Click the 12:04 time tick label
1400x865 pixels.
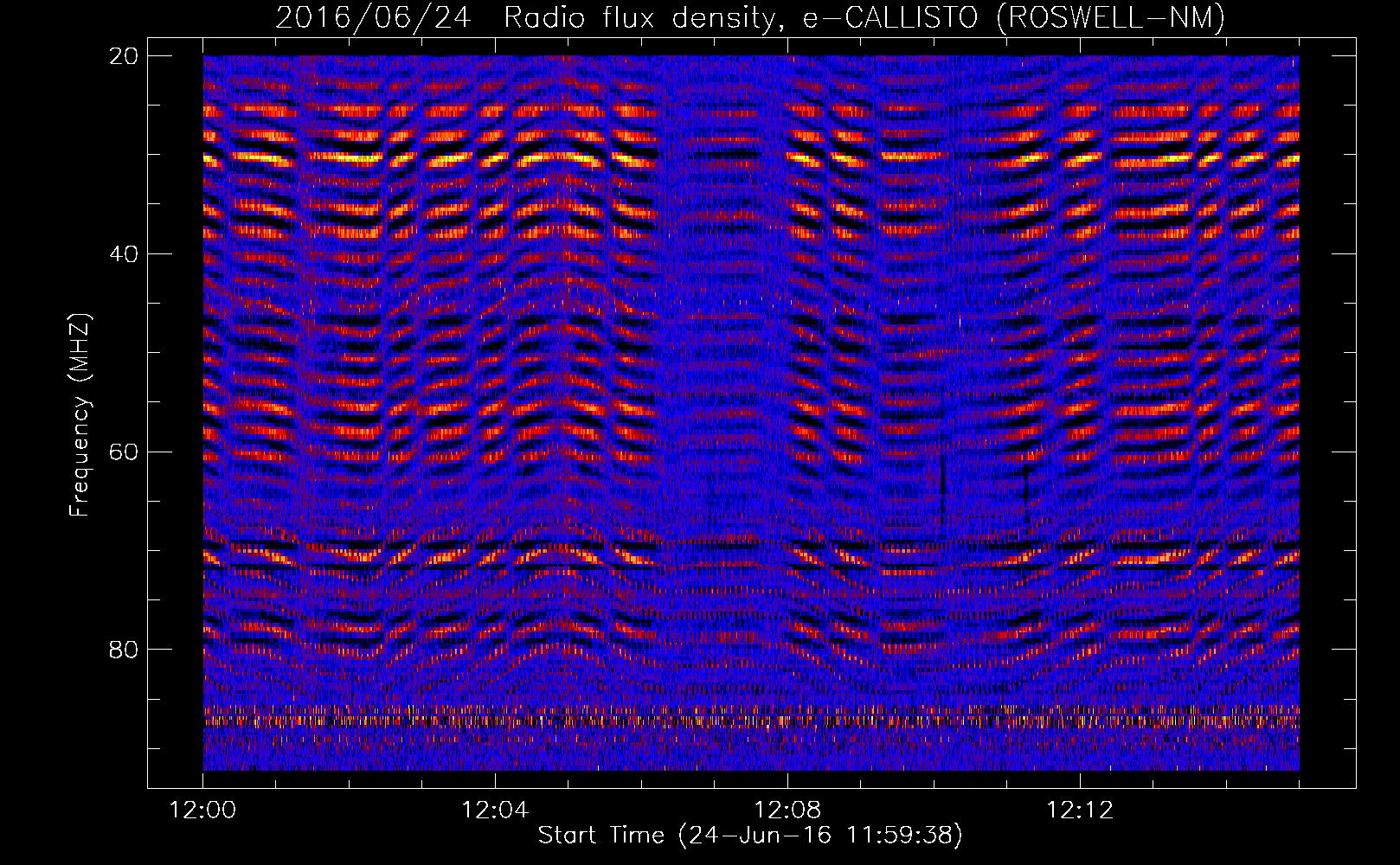tap(495, 811)
